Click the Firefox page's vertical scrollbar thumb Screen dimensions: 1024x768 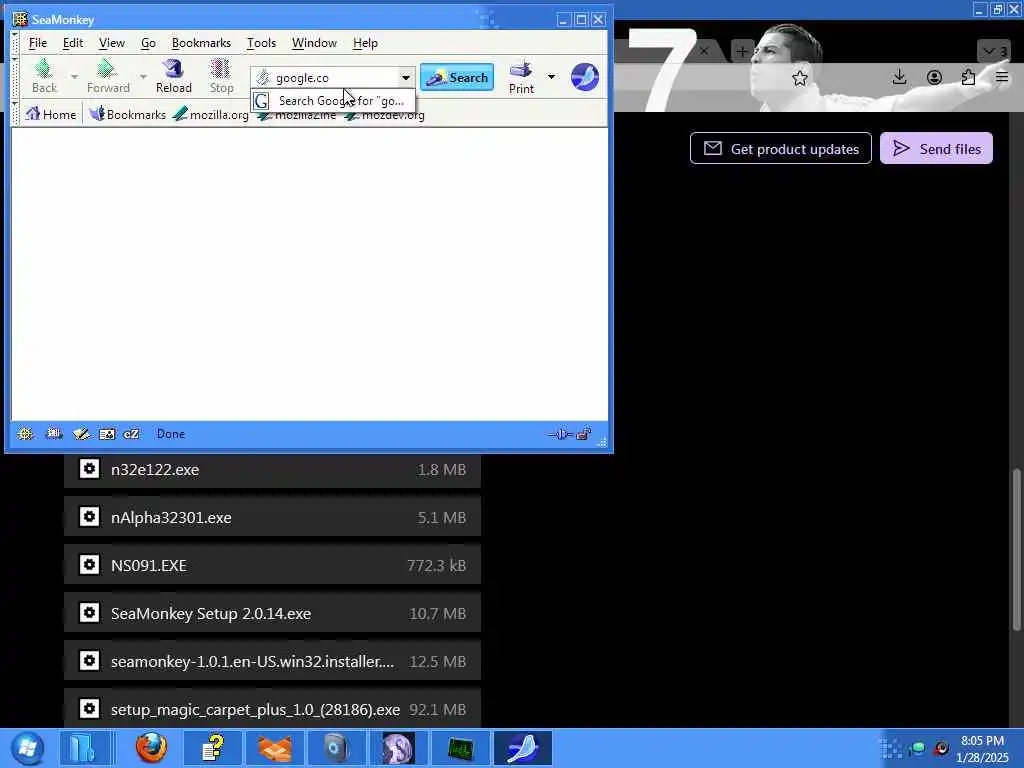tap(1016, 550)
